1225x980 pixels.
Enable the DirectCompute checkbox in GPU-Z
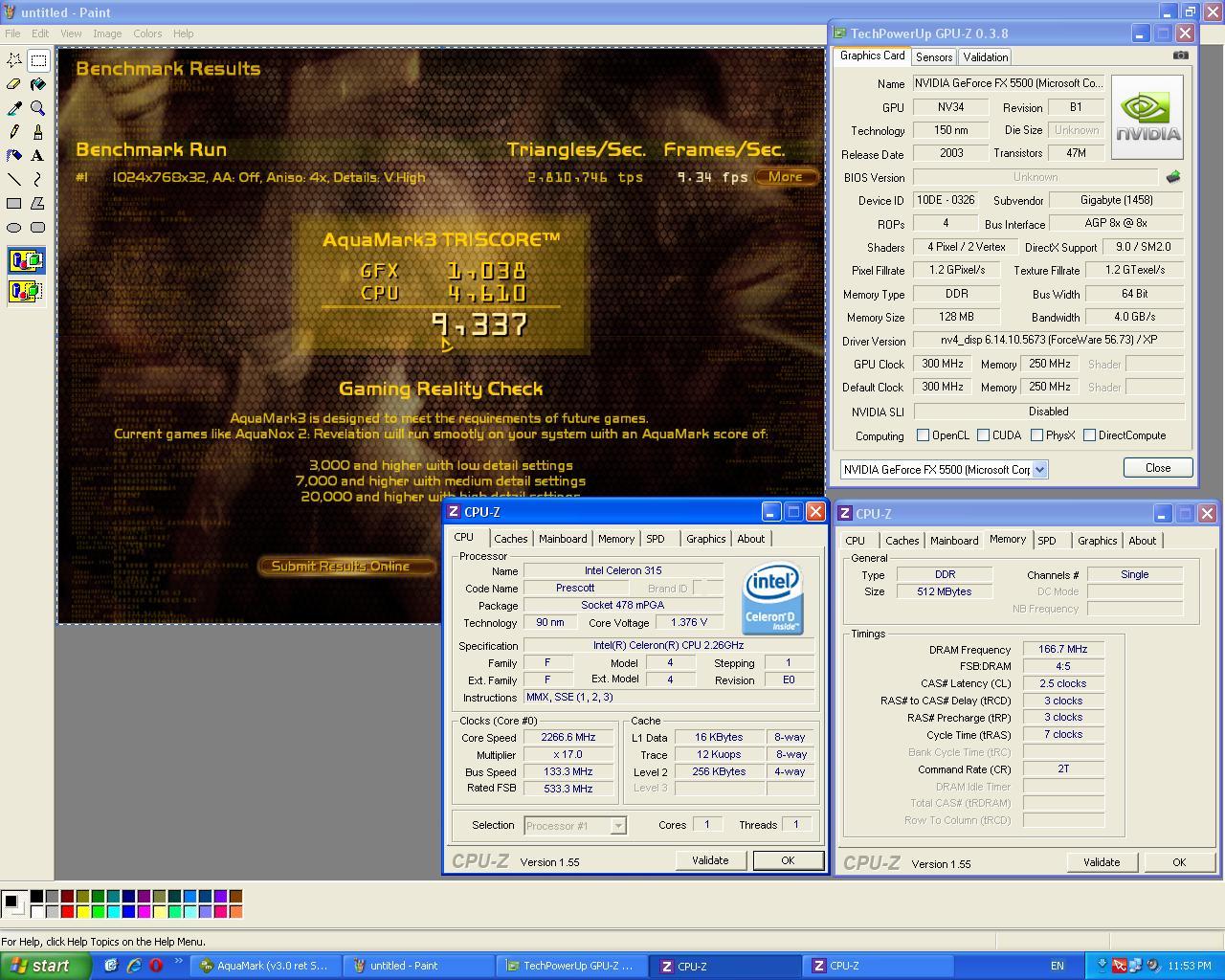coord(1089,435)
